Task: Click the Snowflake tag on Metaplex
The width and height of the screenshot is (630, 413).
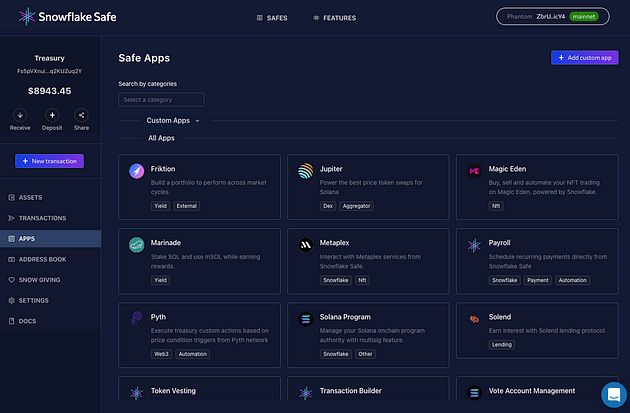Action: 336,280
